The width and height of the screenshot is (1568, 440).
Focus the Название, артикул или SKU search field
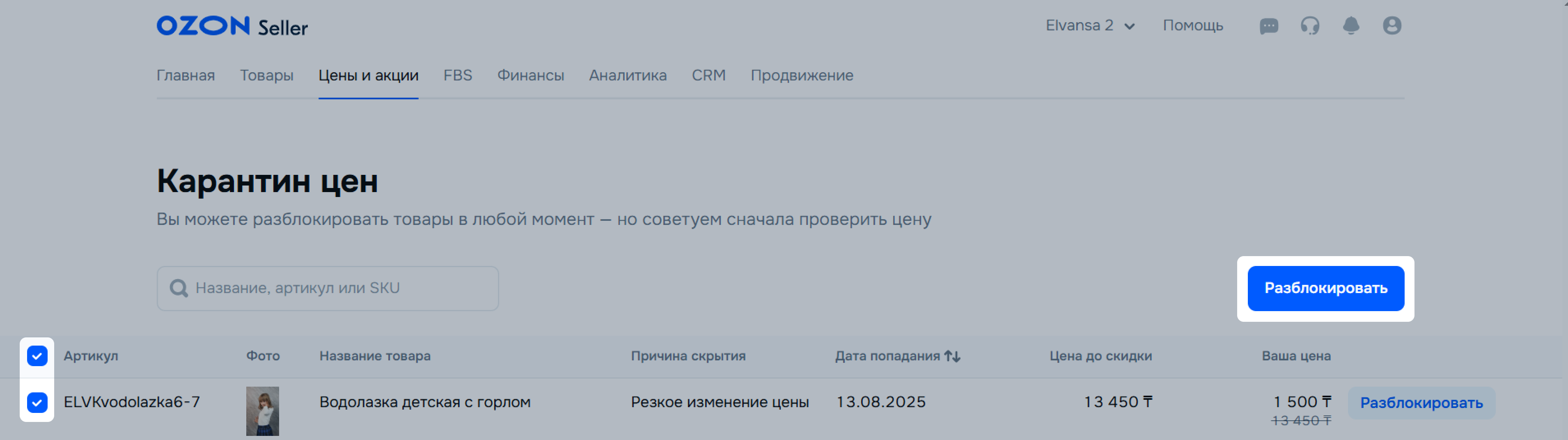pos(328,289)
